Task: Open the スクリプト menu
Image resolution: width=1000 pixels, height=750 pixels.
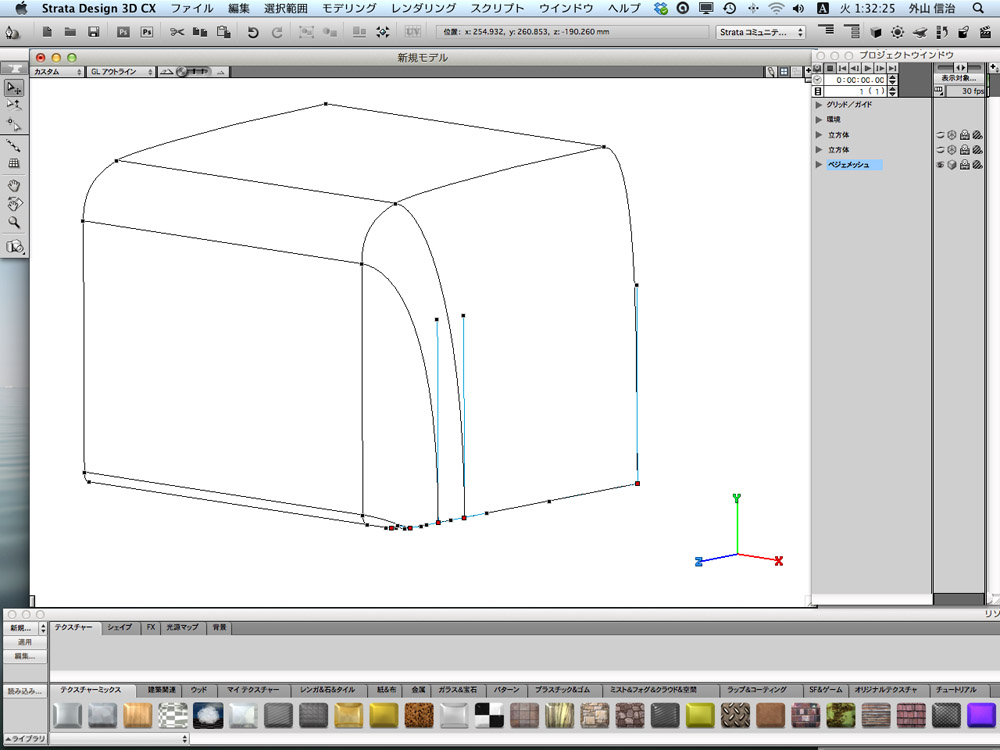Action: (x=497, y=8)
